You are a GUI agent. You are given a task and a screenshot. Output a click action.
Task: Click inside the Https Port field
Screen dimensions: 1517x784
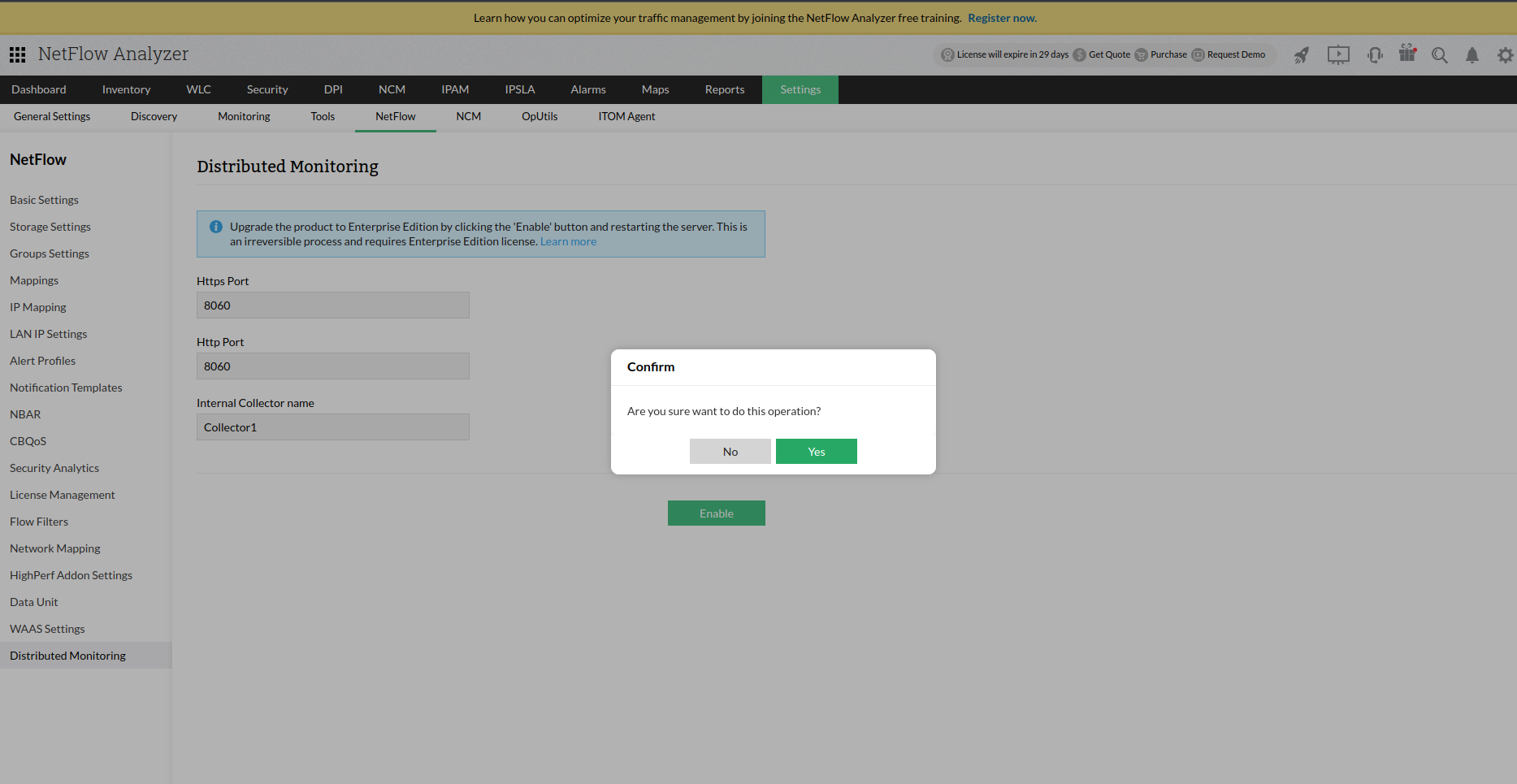tap(332, 305)
